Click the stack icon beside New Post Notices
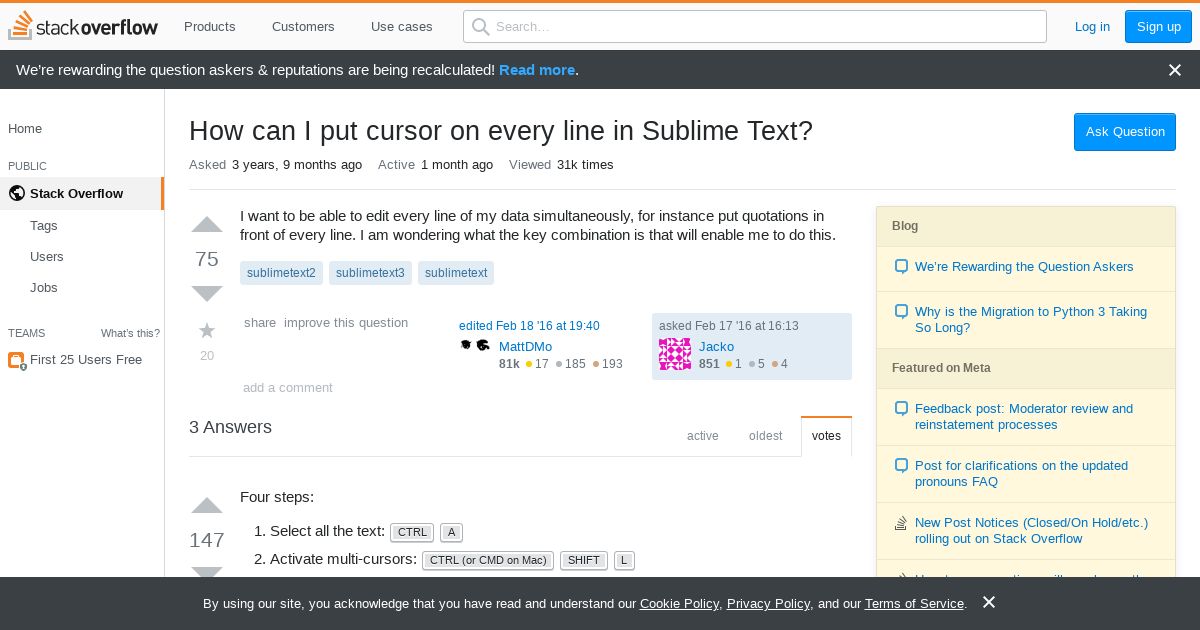This screenshot has height=630, width=1200. pos(901,523)
